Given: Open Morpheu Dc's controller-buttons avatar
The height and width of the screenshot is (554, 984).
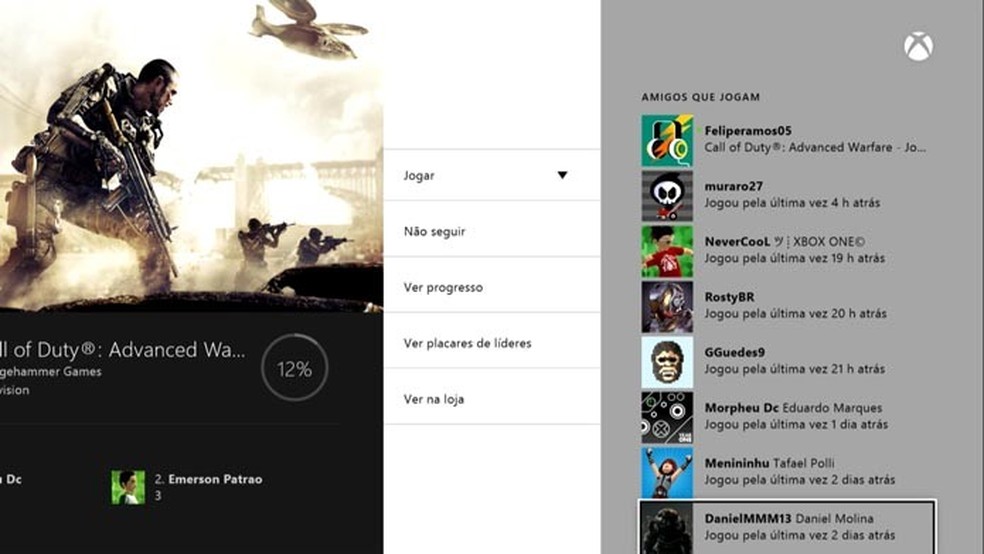Looking at the screenshot, I should point(667,418).
